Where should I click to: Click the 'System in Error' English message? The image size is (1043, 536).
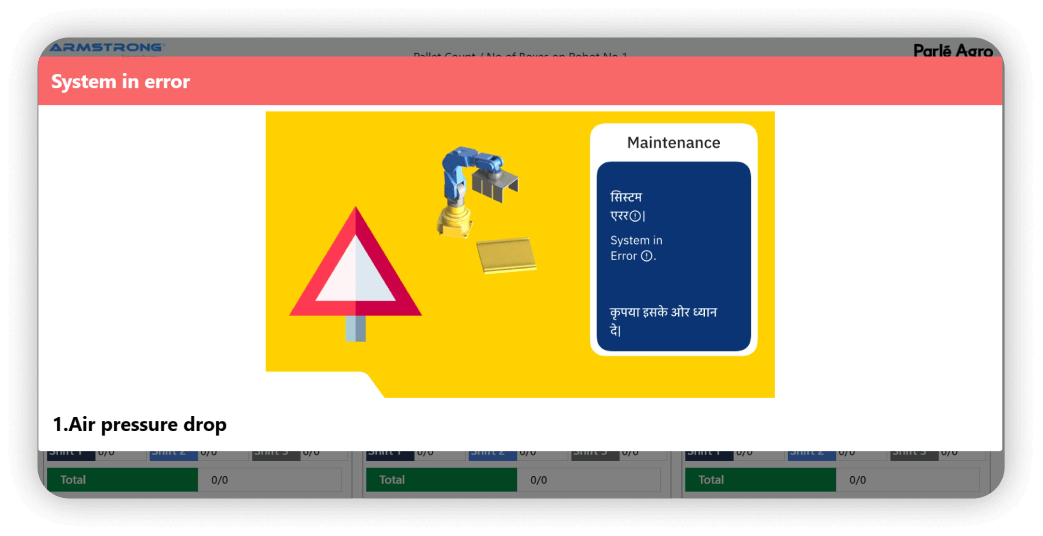pos(636,248)
